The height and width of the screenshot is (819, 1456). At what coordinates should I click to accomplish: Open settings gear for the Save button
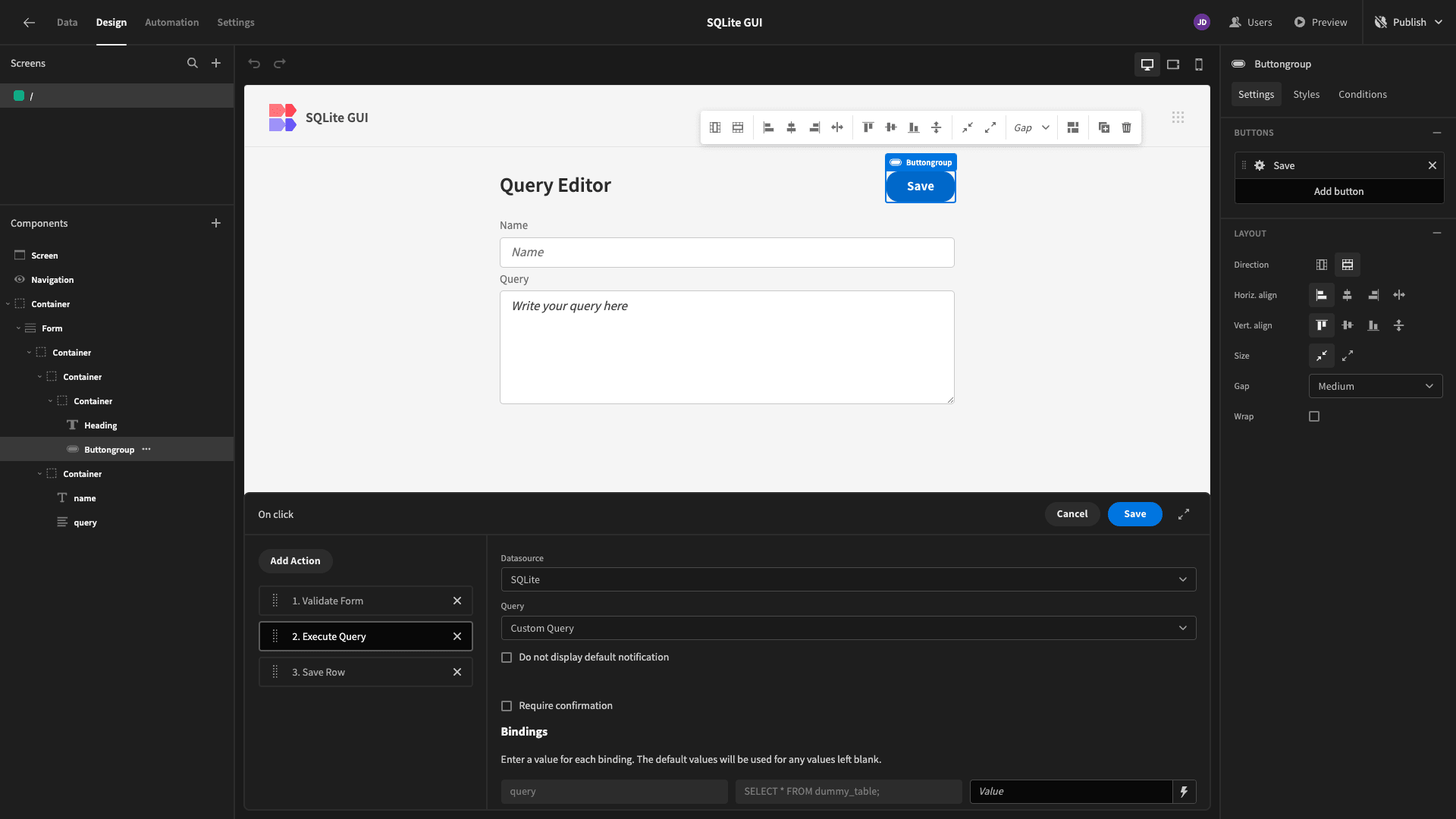[x=1260, y=165]
